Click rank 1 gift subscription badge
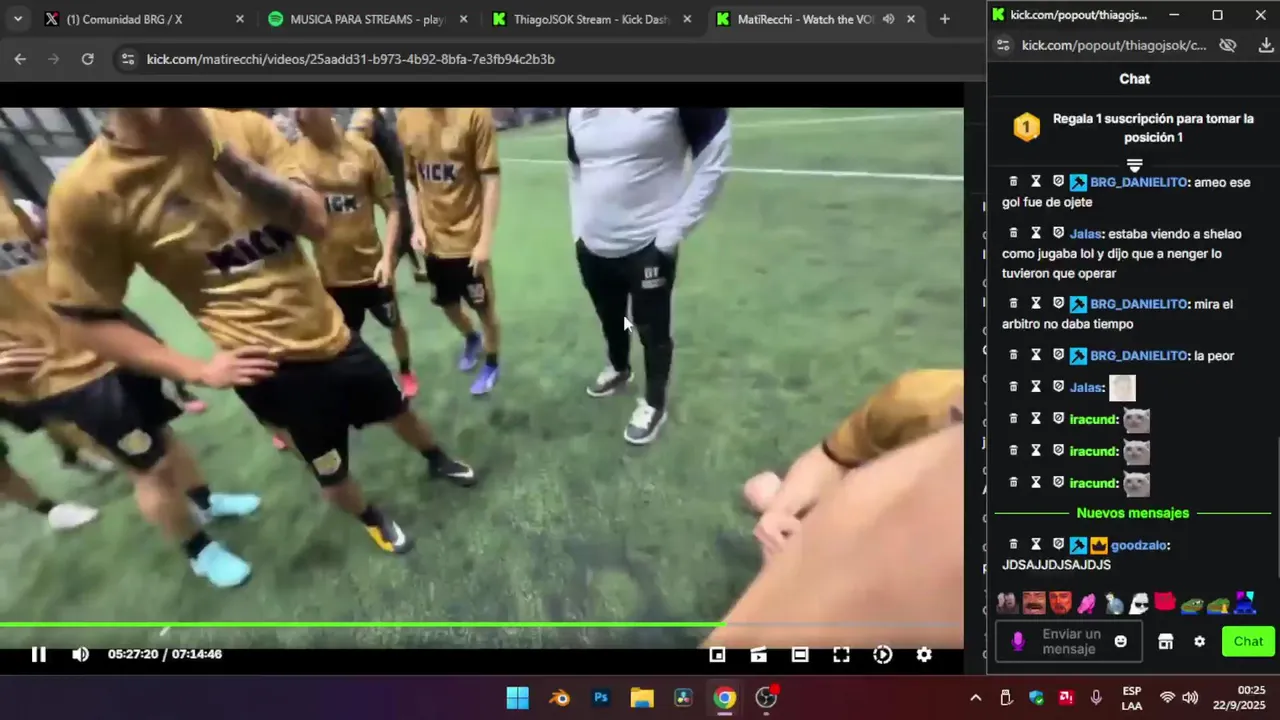This screenshot has width=1280, height=720. tap(1026, 127)
